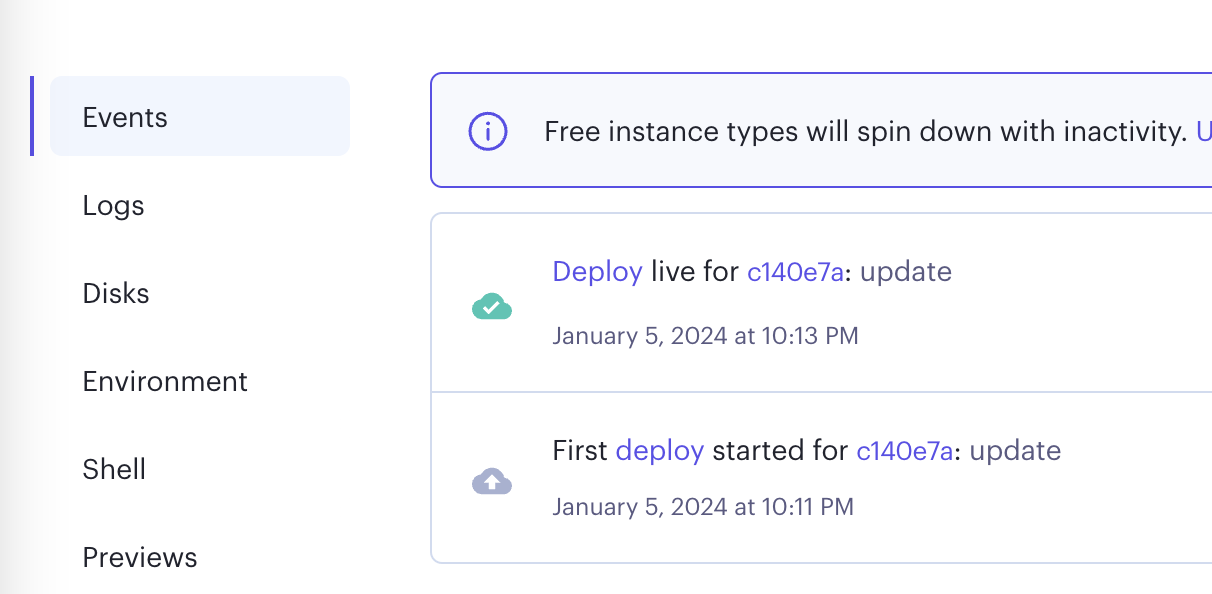
Task: Select Previews in the sidebar
Action: pyautogui.click(x=140, y=557)
